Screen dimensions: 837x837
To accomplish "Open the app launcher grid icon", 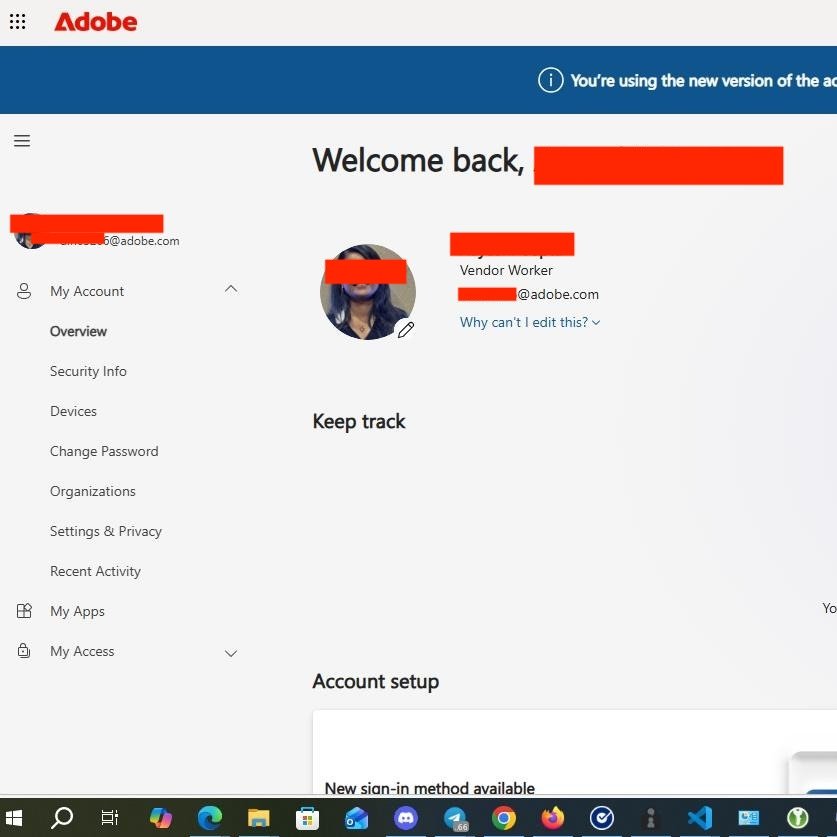I will click(x=18, y=21).
